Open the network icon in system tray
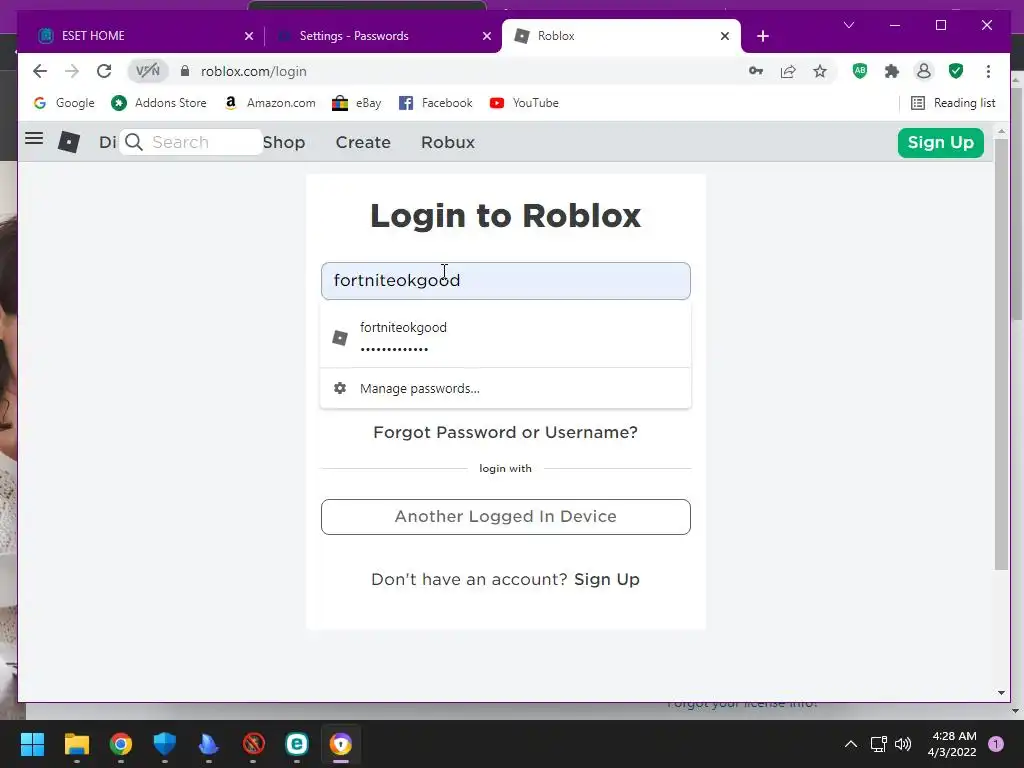 coord(878,744)
